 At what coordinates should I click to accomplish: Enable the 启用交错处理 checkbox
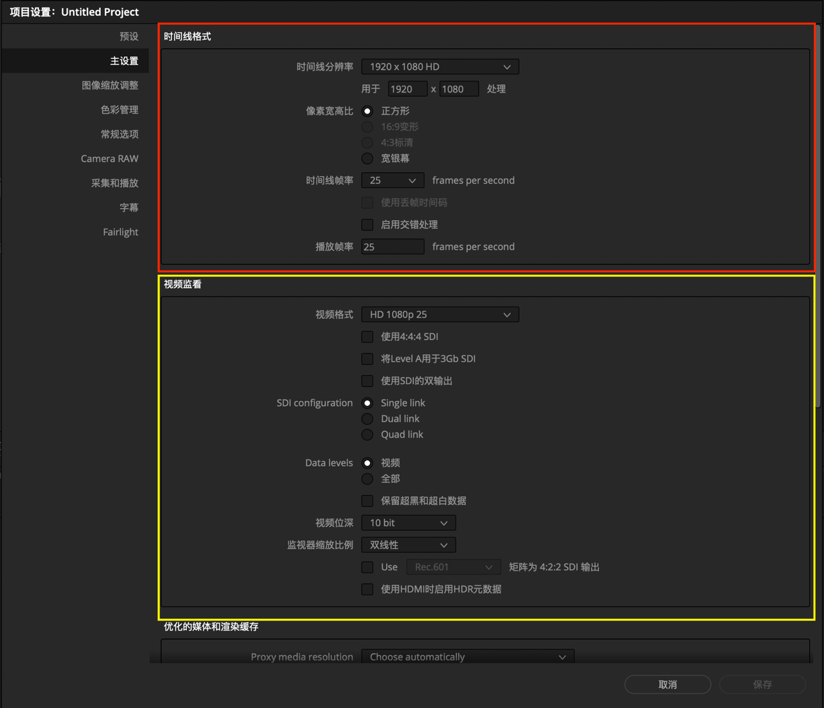coord(367,224)
